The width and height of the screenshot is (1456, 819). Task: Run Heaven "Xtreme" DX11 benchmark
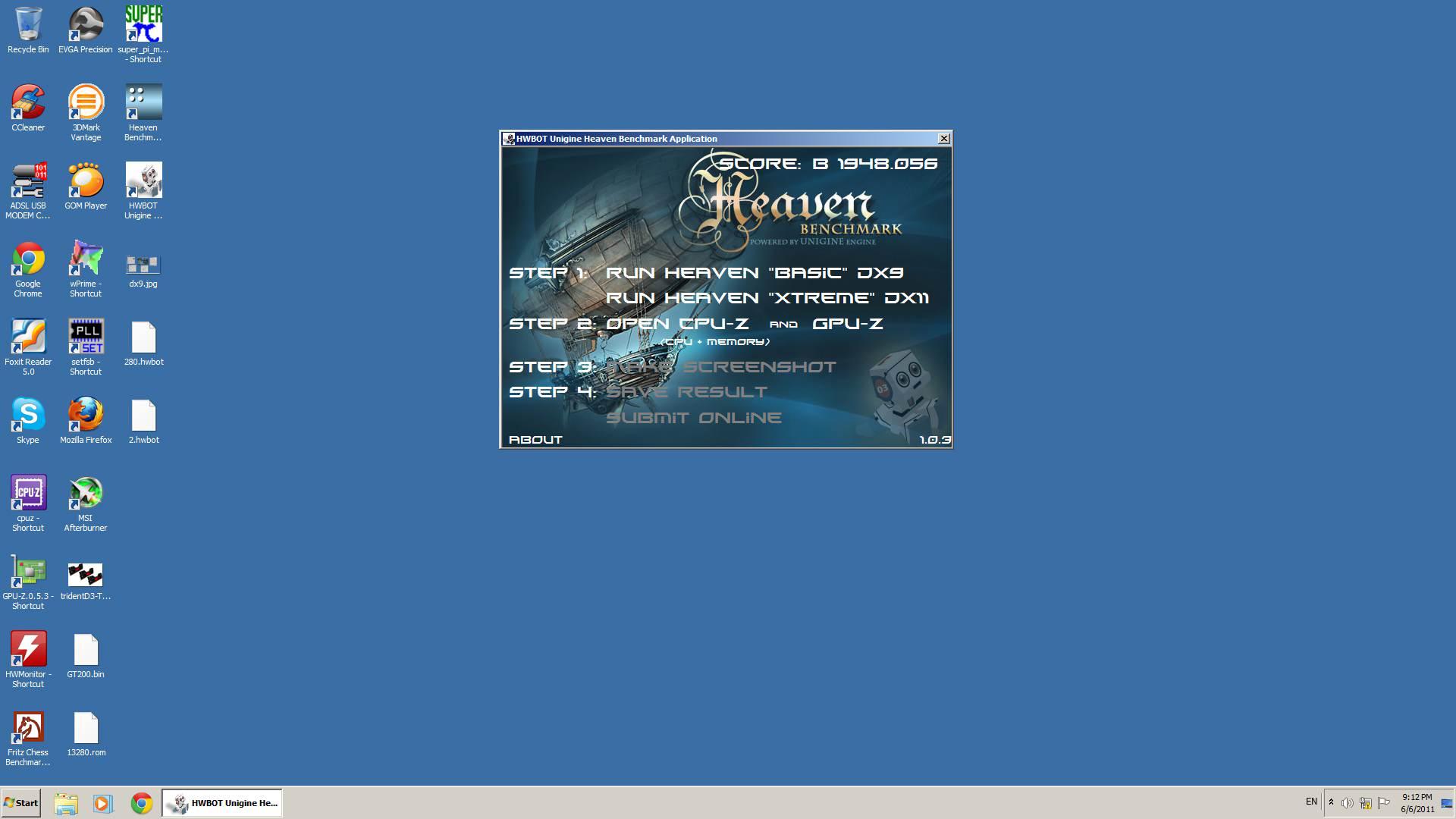(767, 298)
